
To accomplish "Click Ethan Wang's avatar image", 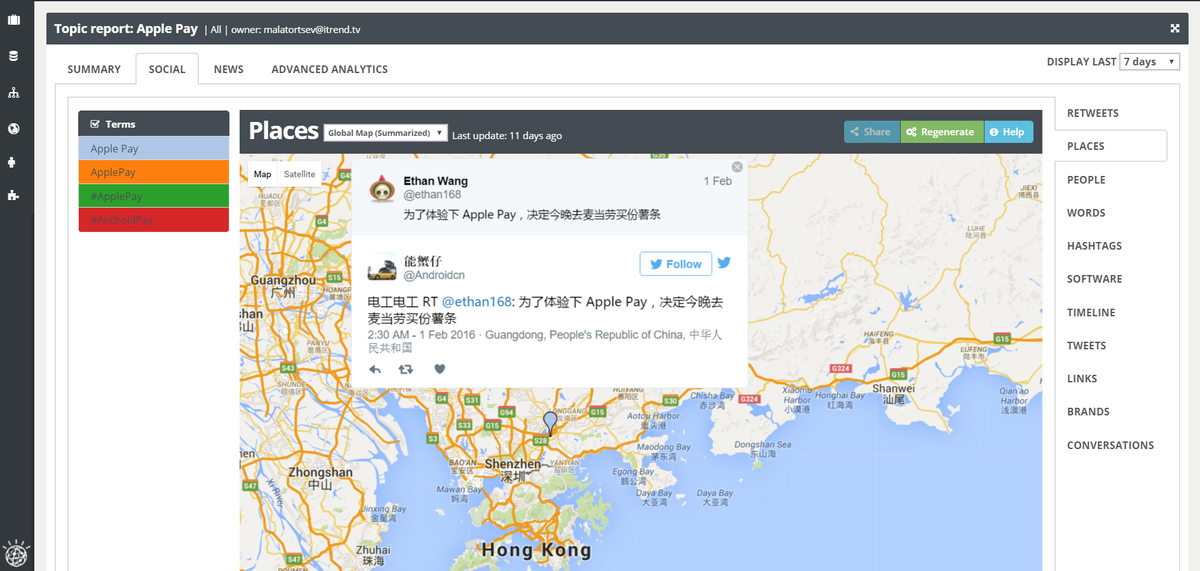I will [x=383, y=188].
